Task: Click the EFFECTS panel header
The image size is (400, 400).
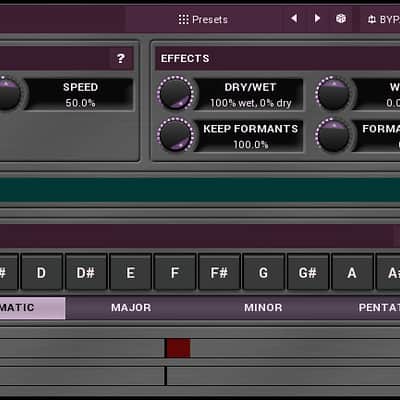Action: click(x=277, y=58)
